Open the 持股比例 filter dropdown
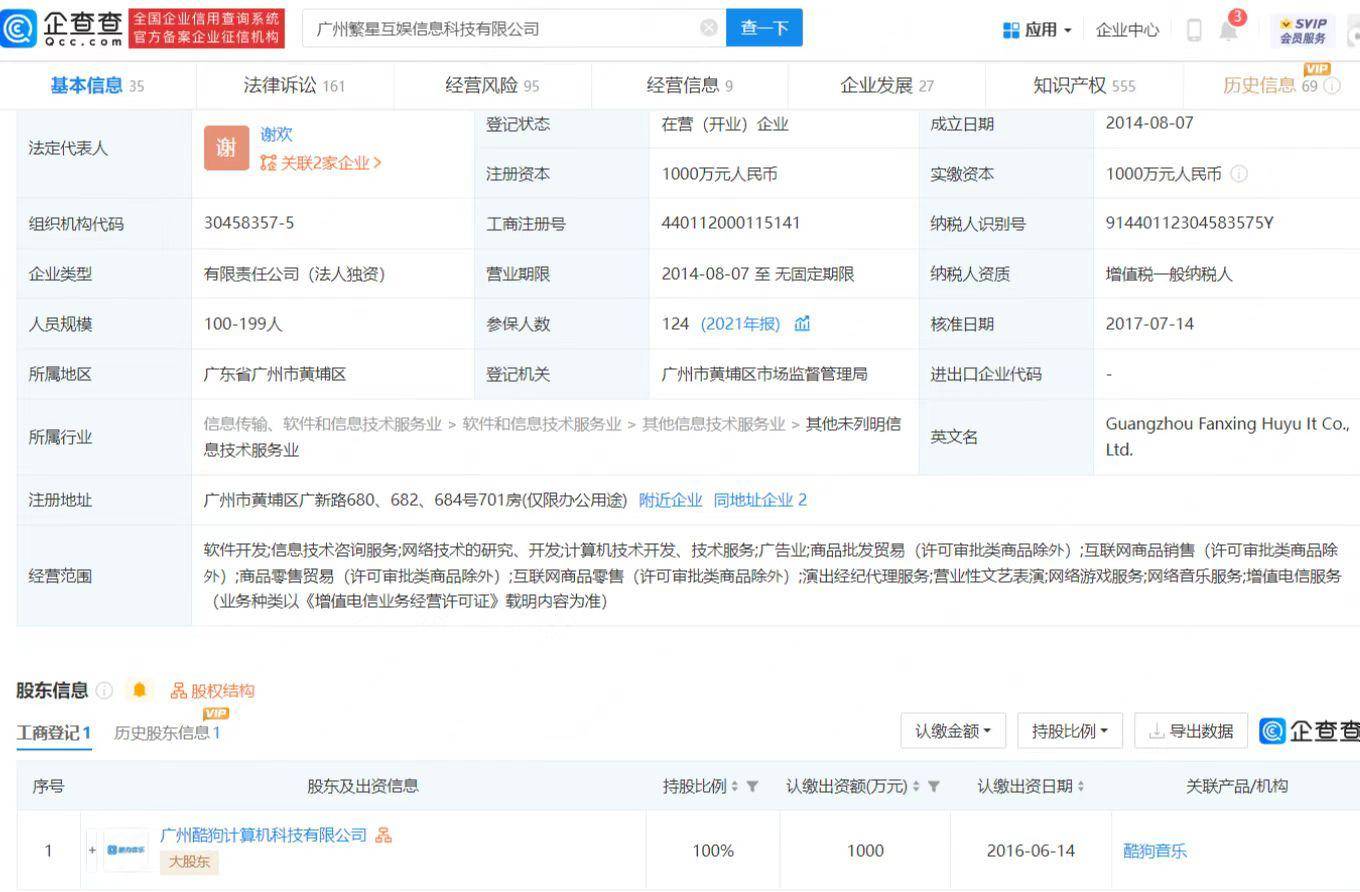Image resolution: width=1360 pixels, height=892 pixels. coord(1070,731)
